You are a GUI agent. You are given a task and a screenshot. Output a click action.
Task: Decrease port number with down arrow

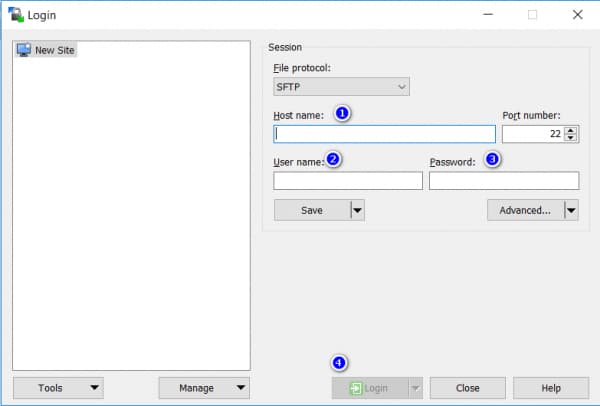571,138
